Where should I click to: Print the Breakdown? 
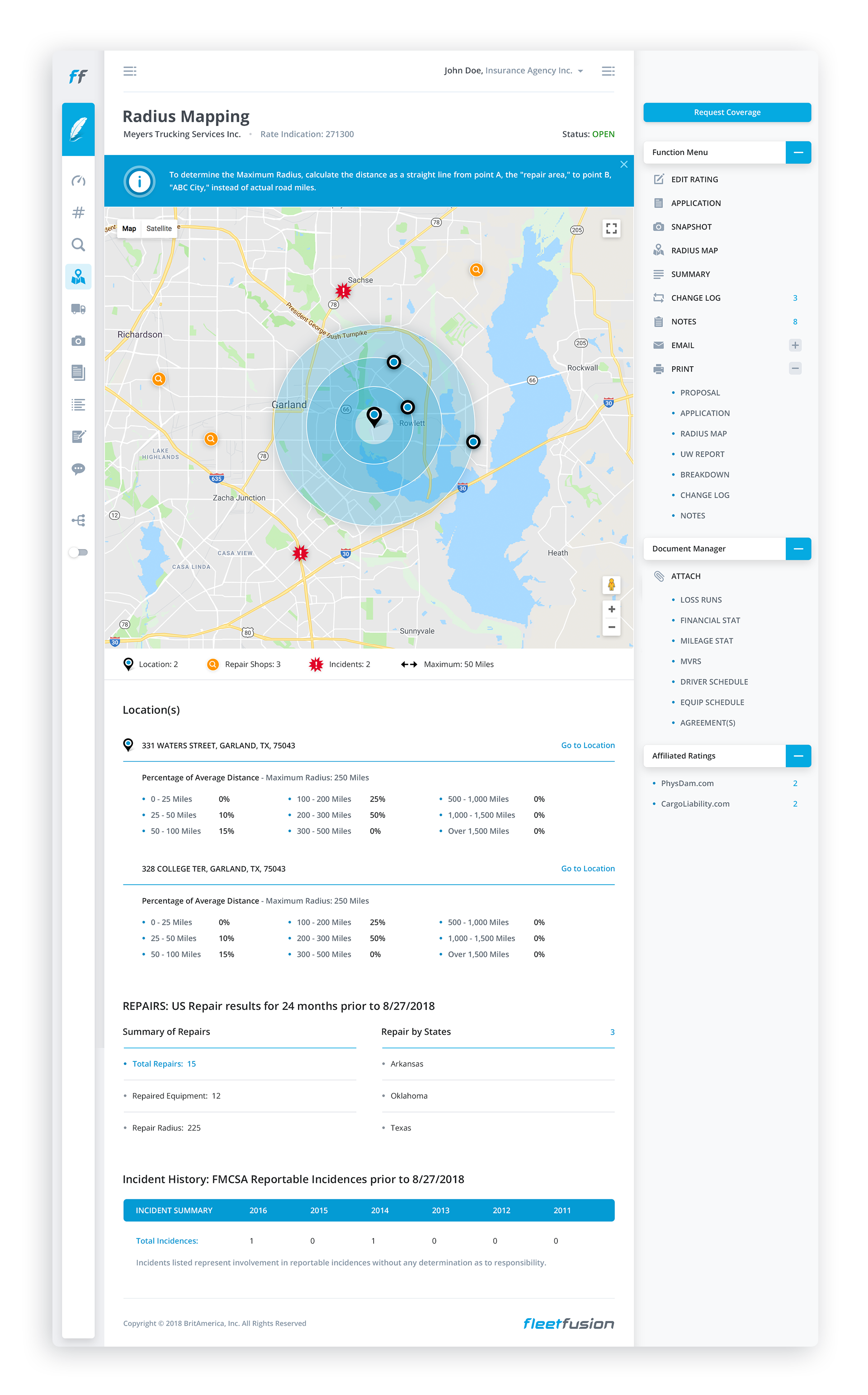tap(704, 475)
